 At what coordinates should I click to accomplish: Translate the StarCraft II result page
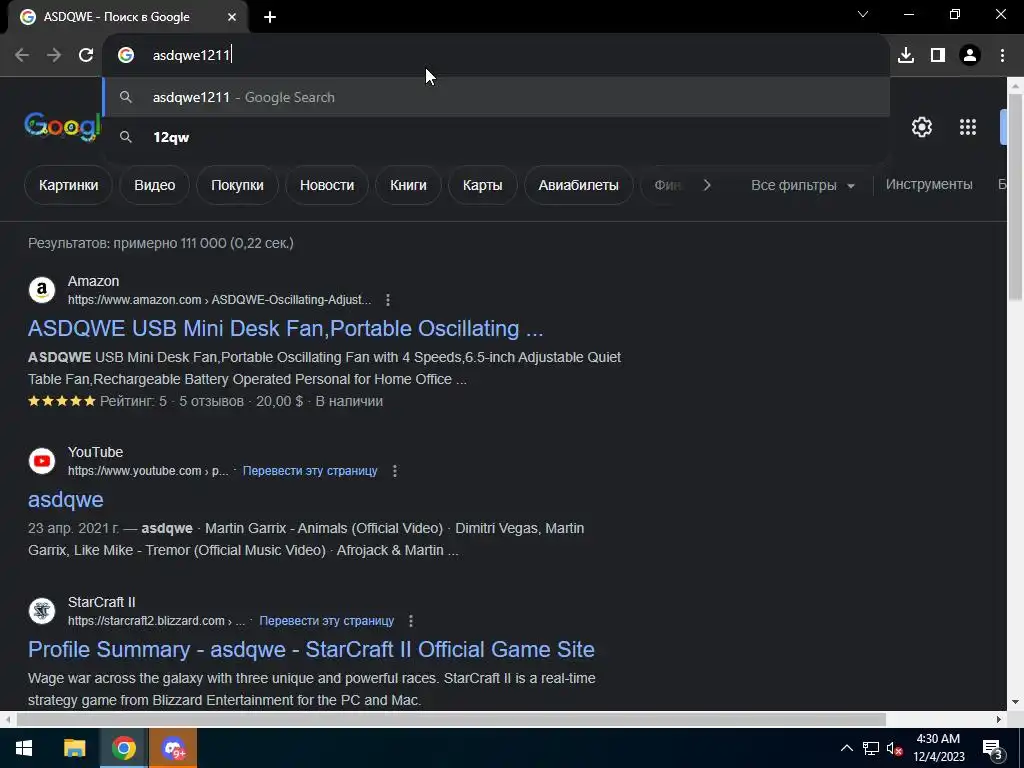click(327, 621)
